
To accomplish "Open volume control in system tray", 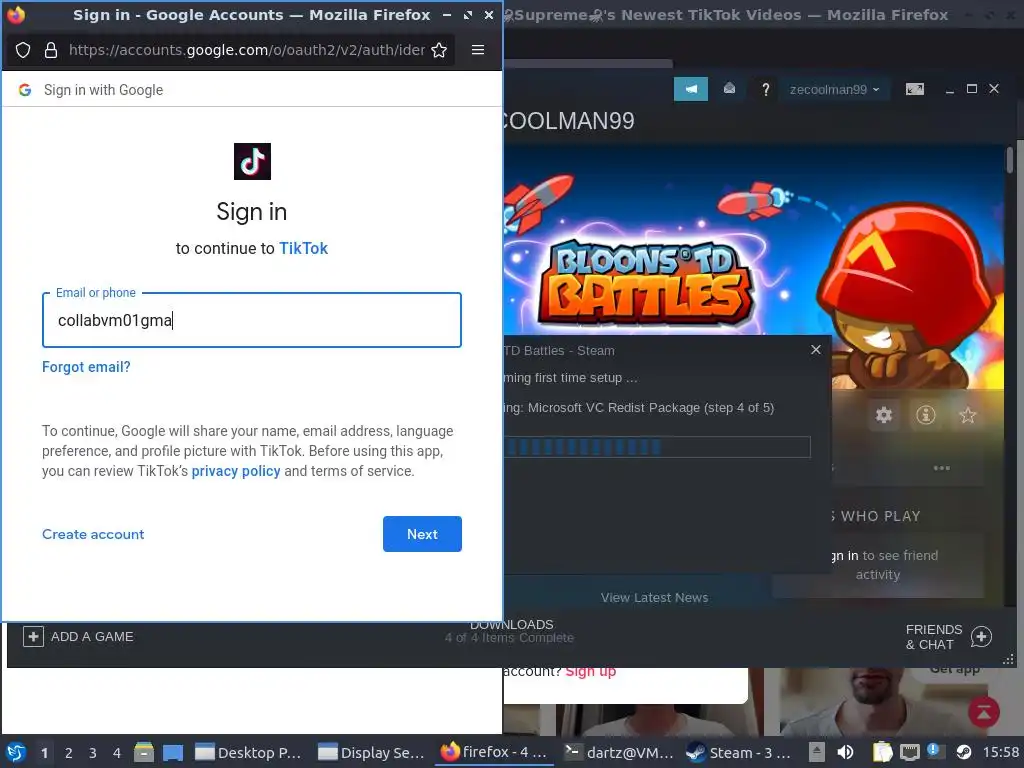I will click(x=845, y=752).
